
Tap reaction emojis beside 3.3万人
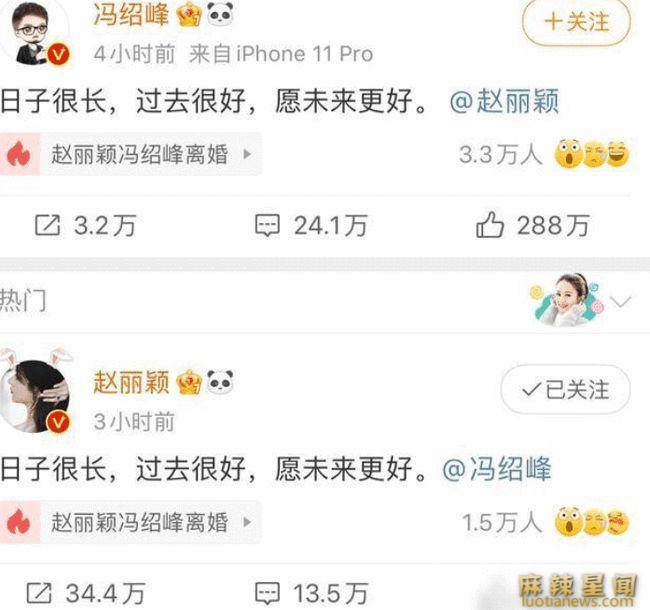point(592,154)
